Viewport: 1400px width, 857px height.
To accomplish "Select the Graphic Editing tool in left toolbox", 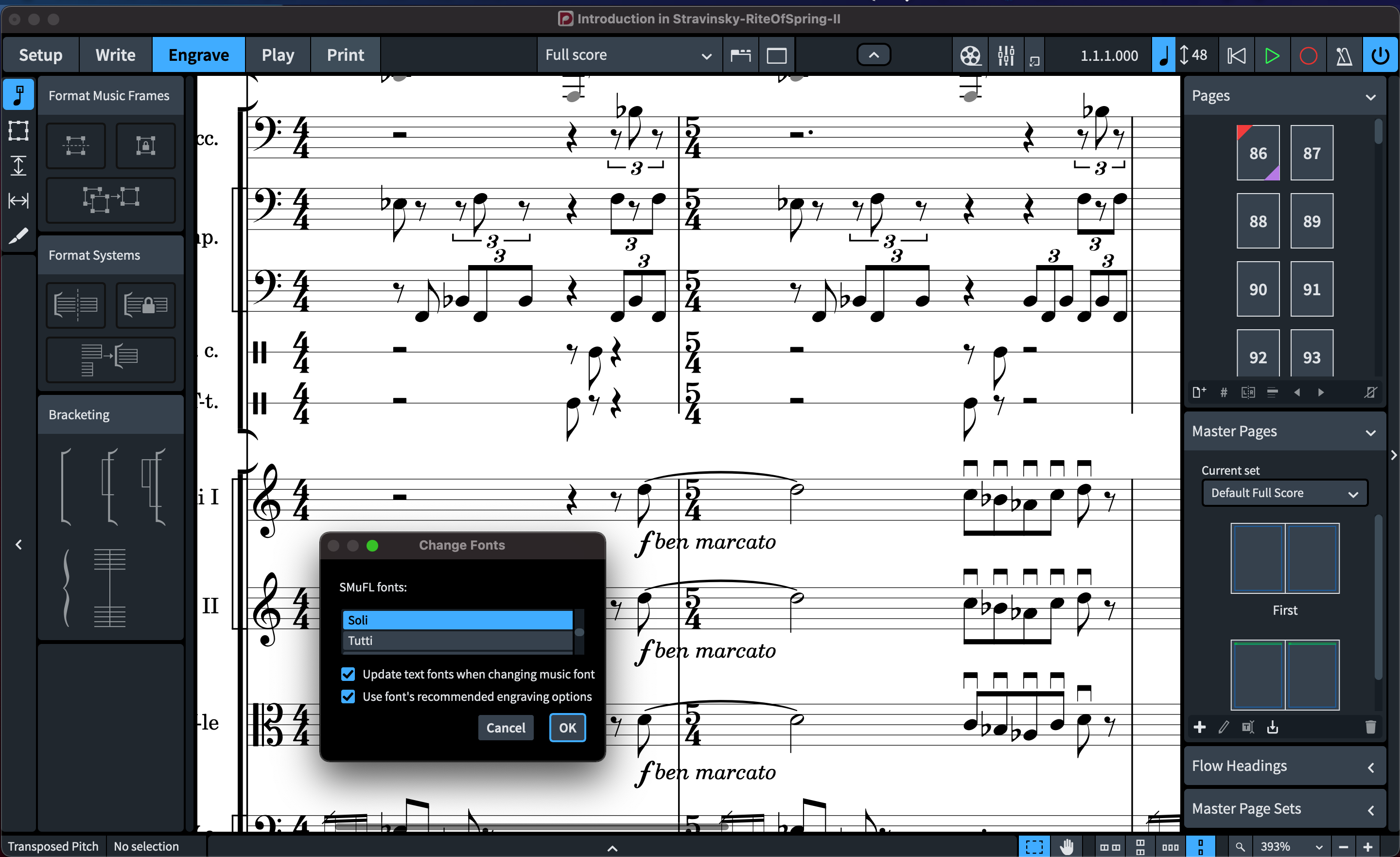I will pyautogui.click(x=18, y=94).
